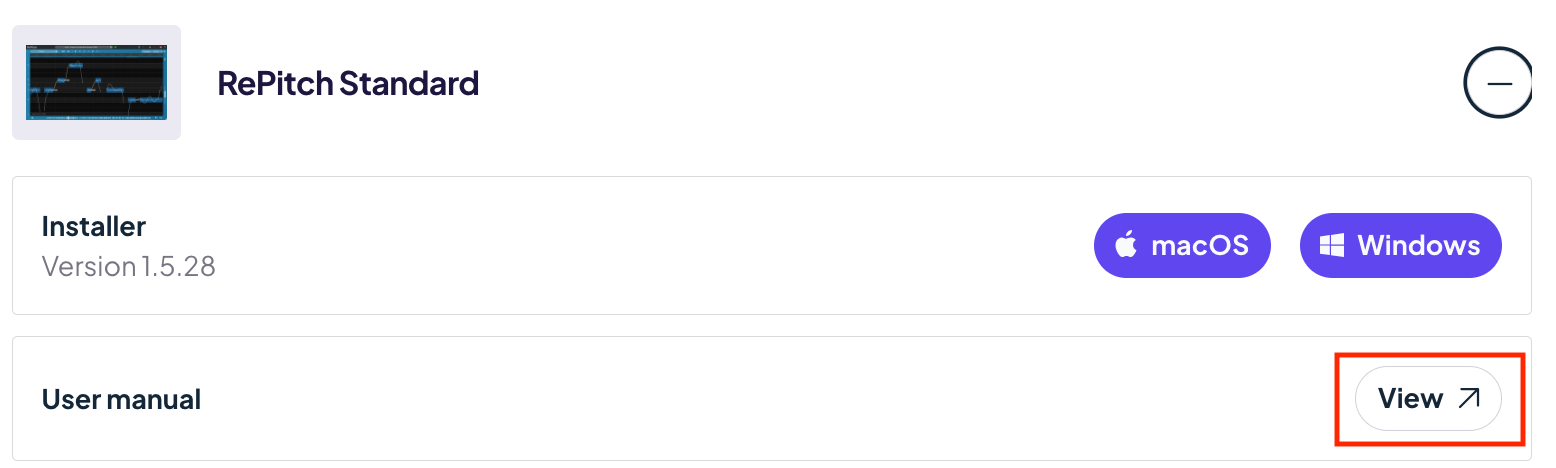Select the word macOS in the purple button

1200,245
